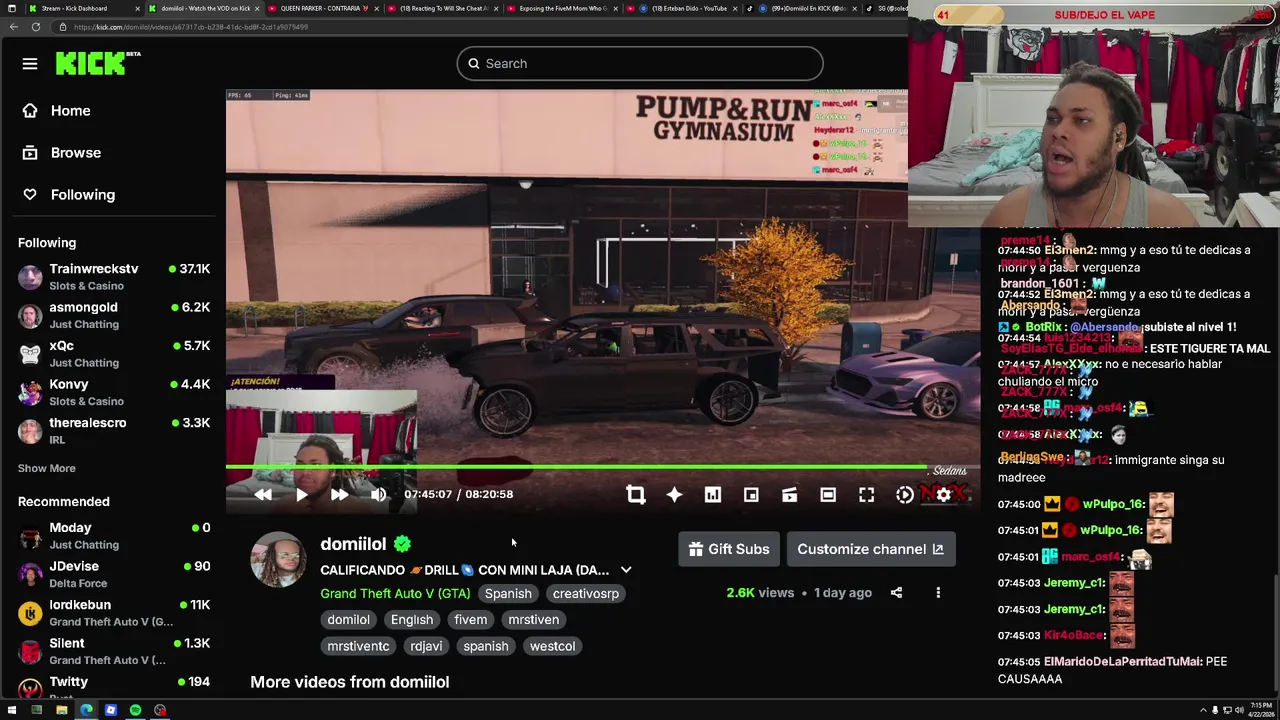Viewport: 1280px width, 720px height.
Task: Open JDevise recommended channel
Action: (x=113, y=574)
